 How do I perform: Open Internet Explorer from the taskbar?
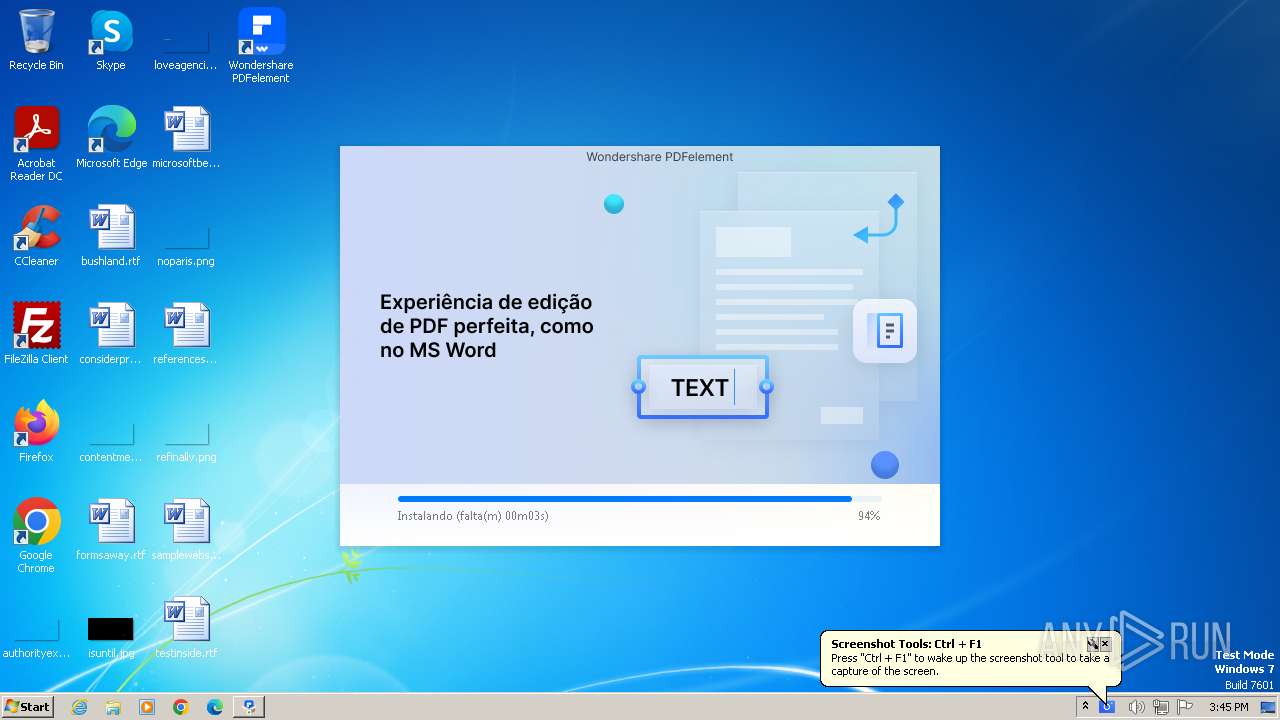(x=79, y=707)
